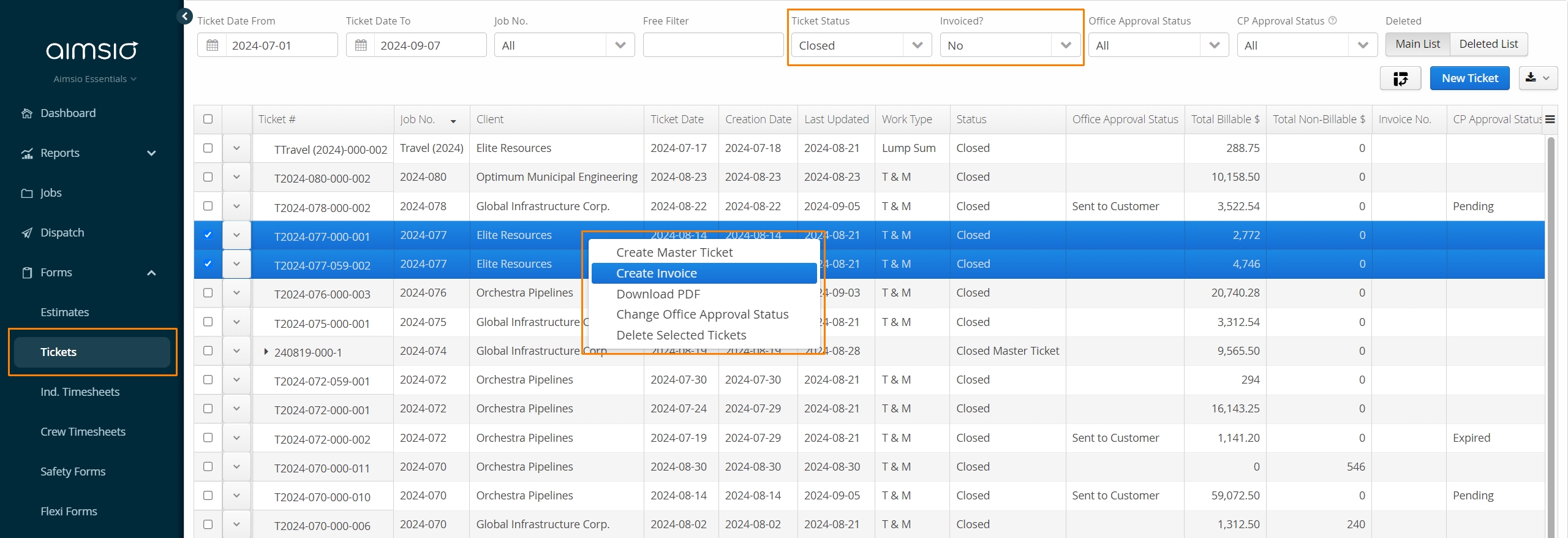Click ticket number T2024-072-059-001

coord(322,381)
